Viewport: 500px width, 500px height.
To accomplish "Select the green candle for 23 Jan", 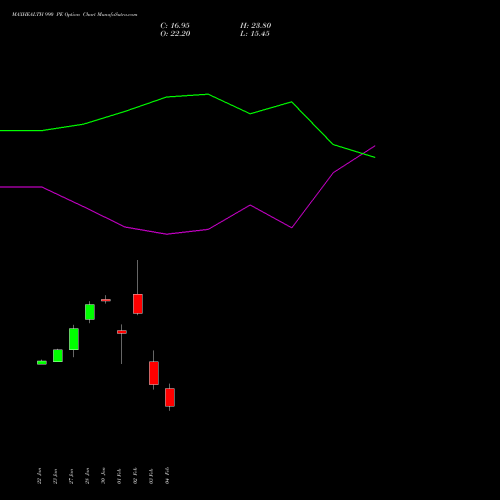I will click(x=58, y=356).
